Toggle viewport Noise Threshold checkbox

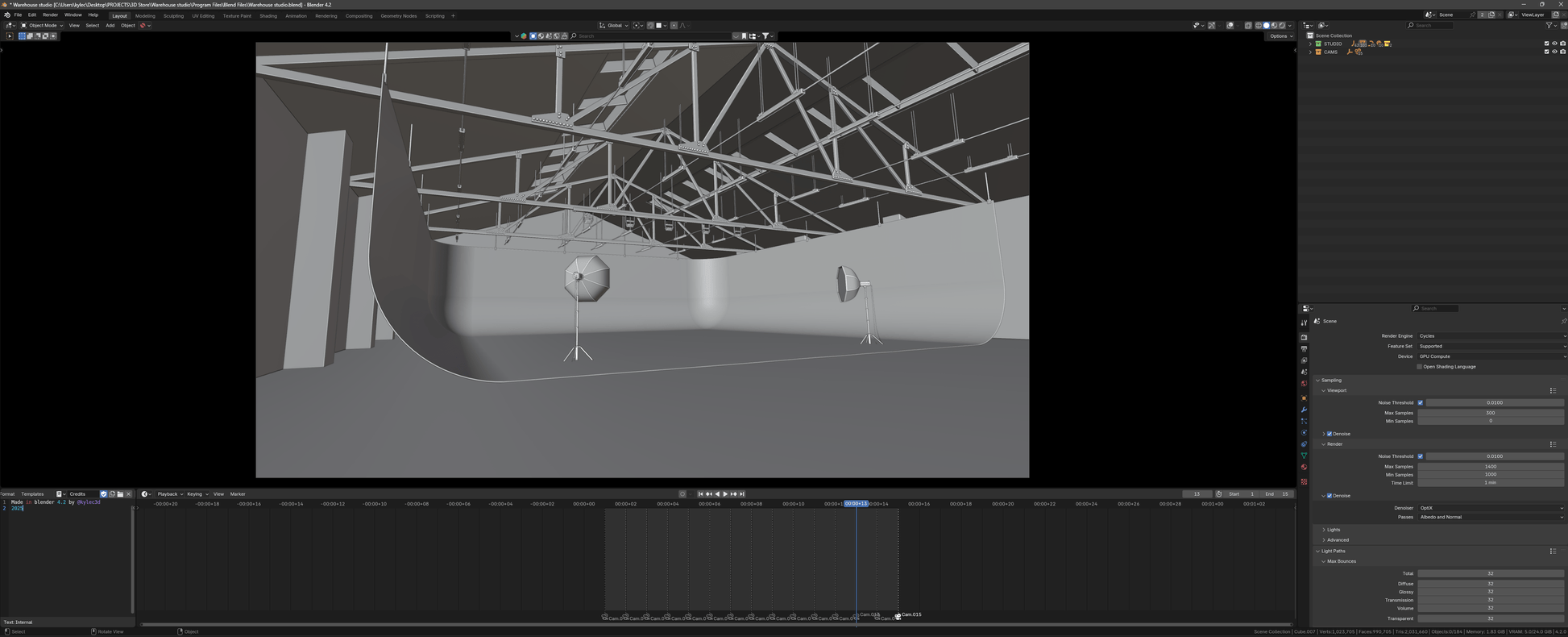click(x=1420, y=402)
